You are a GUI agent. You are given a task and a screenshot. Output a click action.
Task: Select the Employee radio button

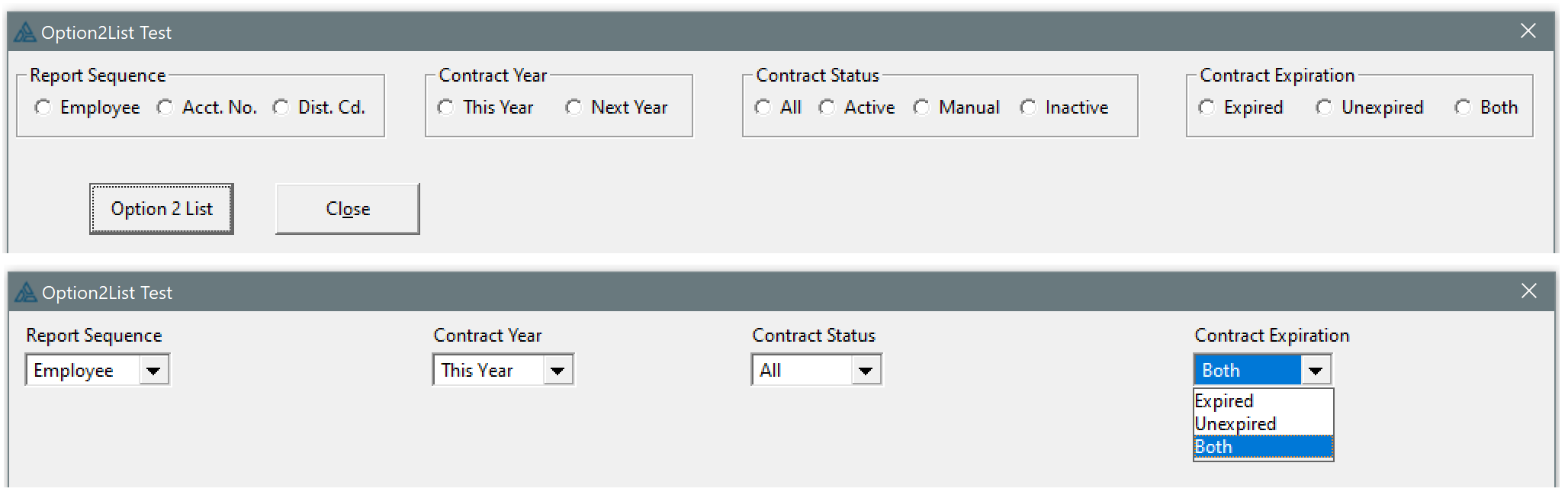(x=43, y=108)
